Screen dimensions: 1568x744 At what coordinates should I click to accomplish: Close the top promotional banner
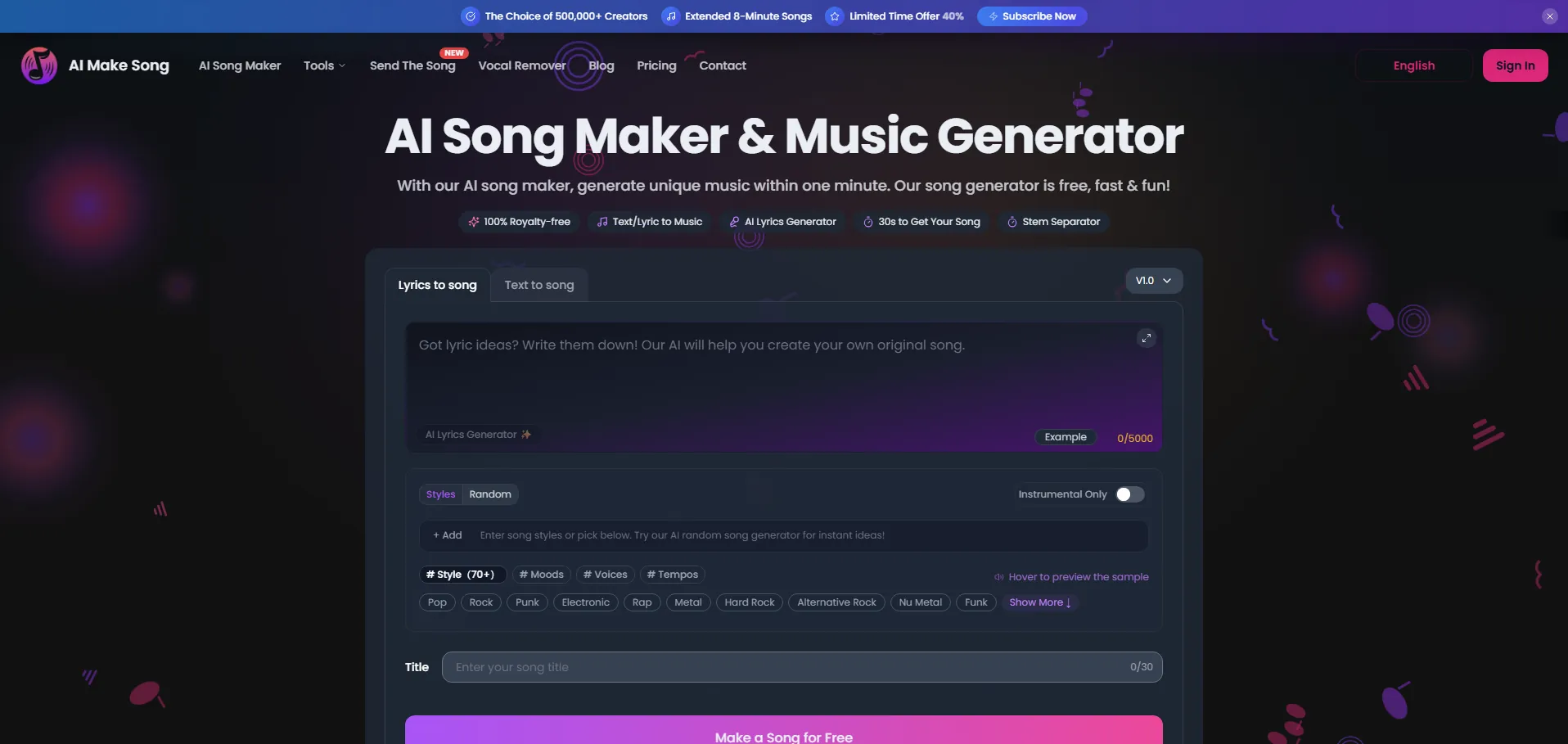pos(1549,16)
